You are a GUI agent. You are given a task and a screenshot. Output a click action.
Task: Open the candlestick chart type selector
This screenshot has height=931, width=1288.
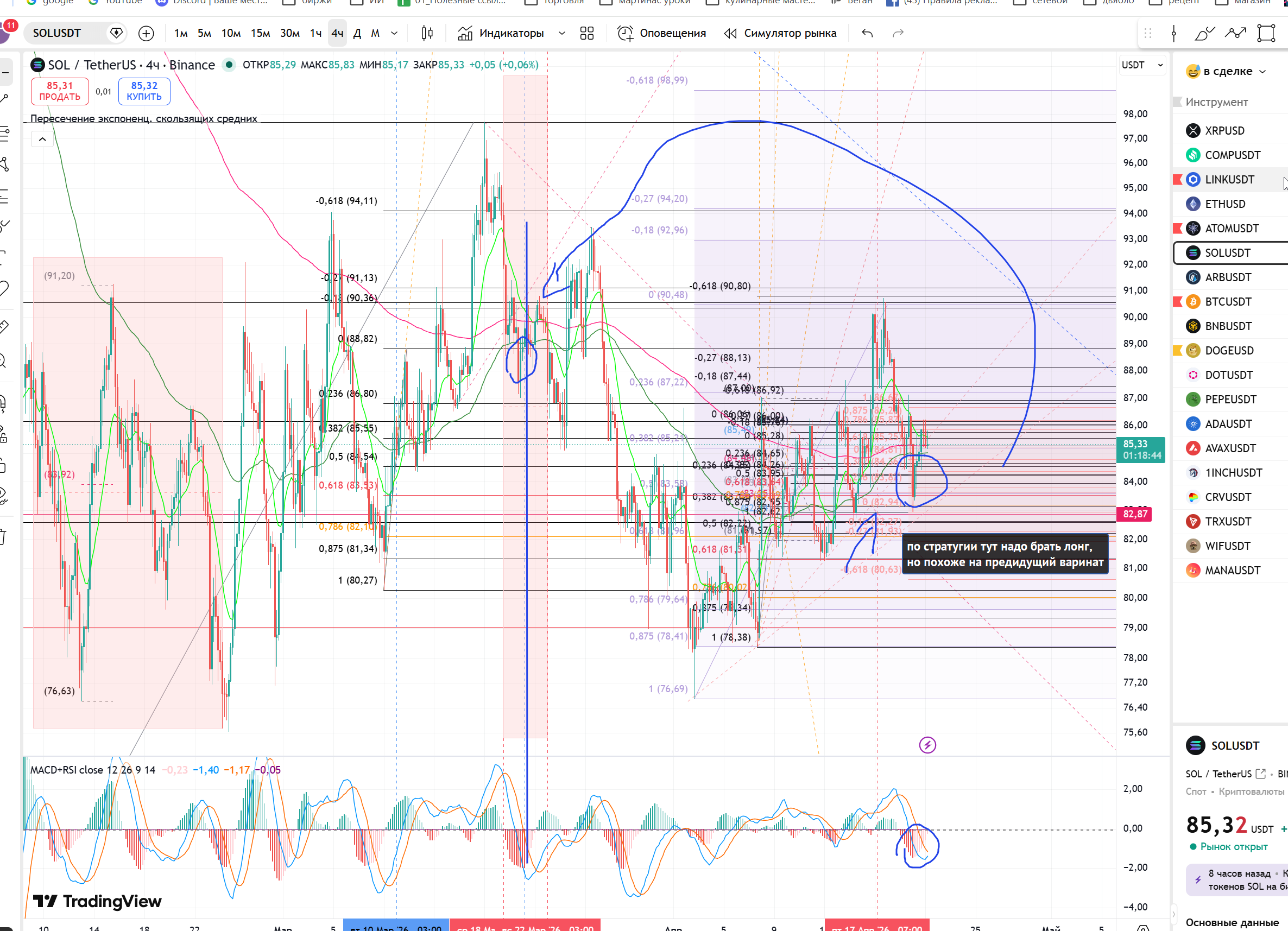tap(427, 34)
